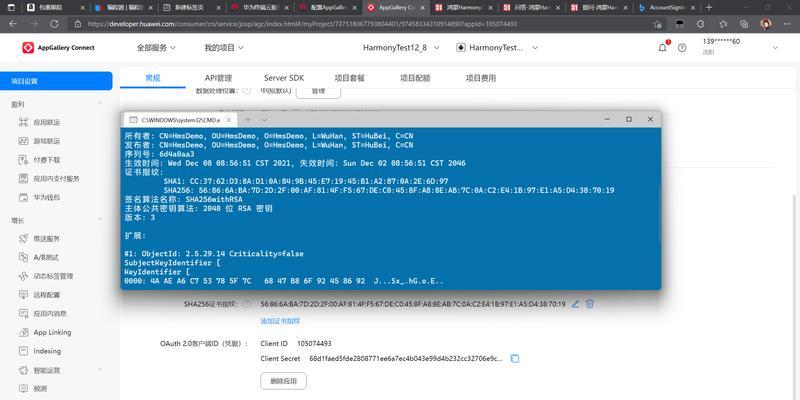This screenshot has width=800, height=400.
Task: Click the 签名算法名称: SHA256withRSA line
Action: click(183, 199)
